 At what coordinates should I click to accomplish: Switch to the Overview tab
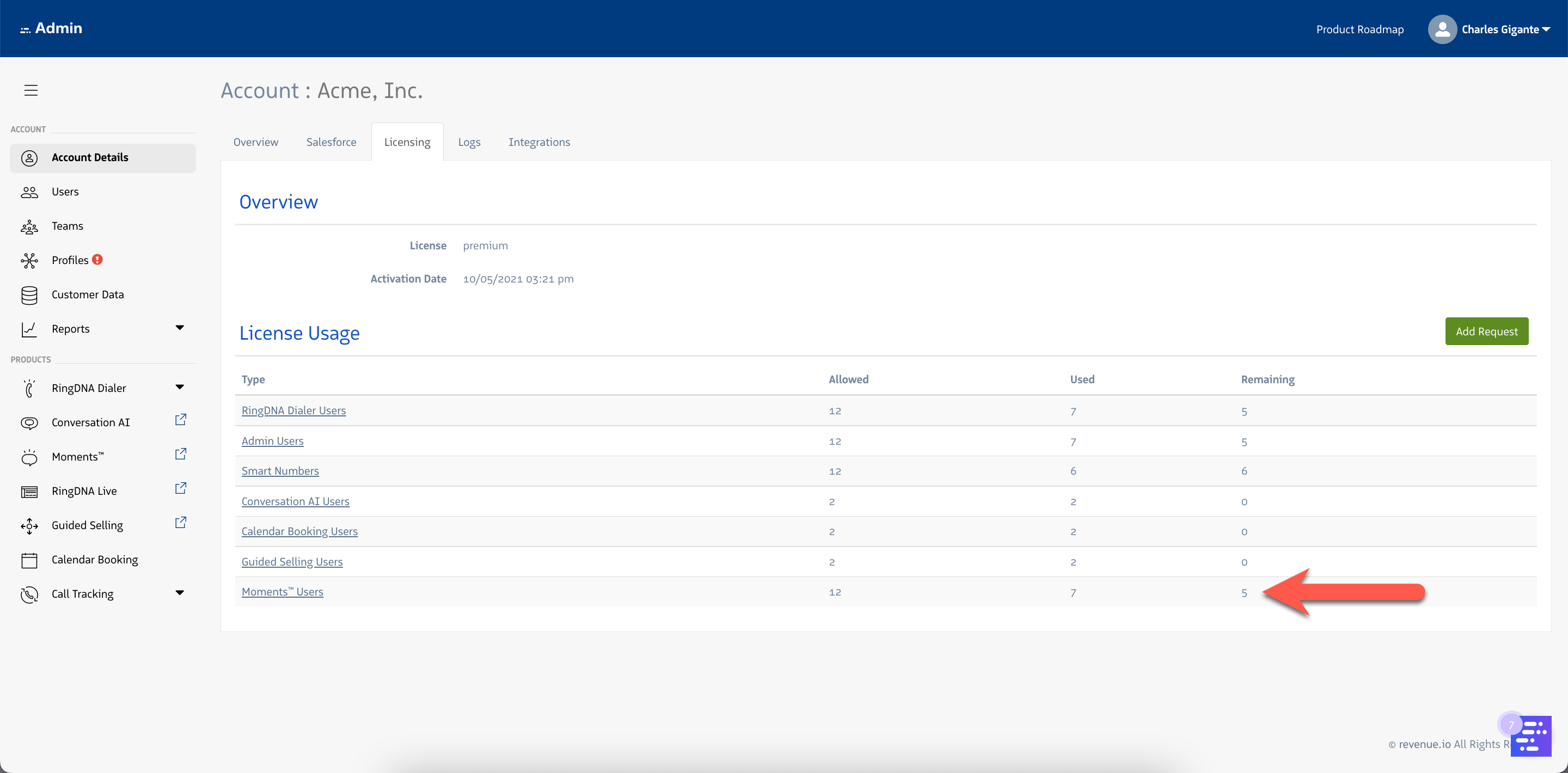[x=256, y=142]
